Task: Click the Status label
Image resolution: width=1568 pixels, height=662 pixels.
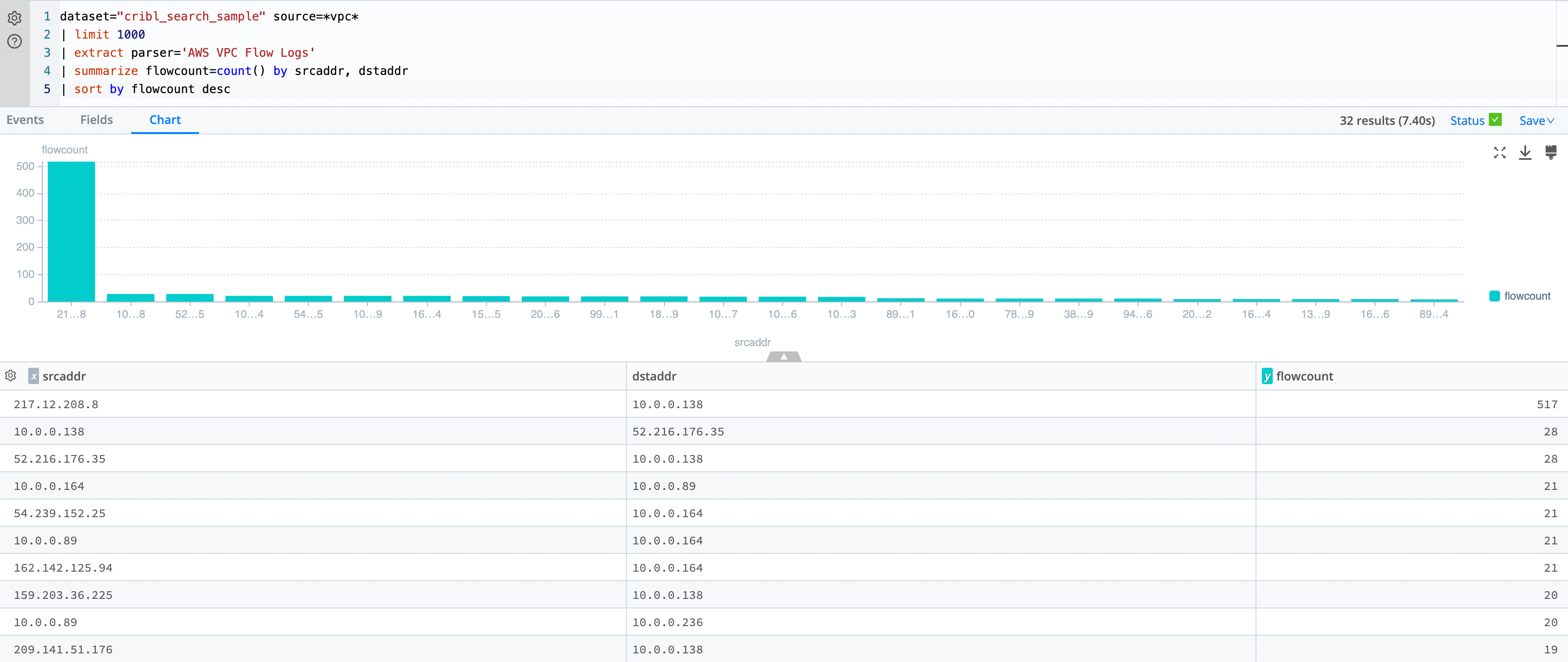Action: point(1468,120)
